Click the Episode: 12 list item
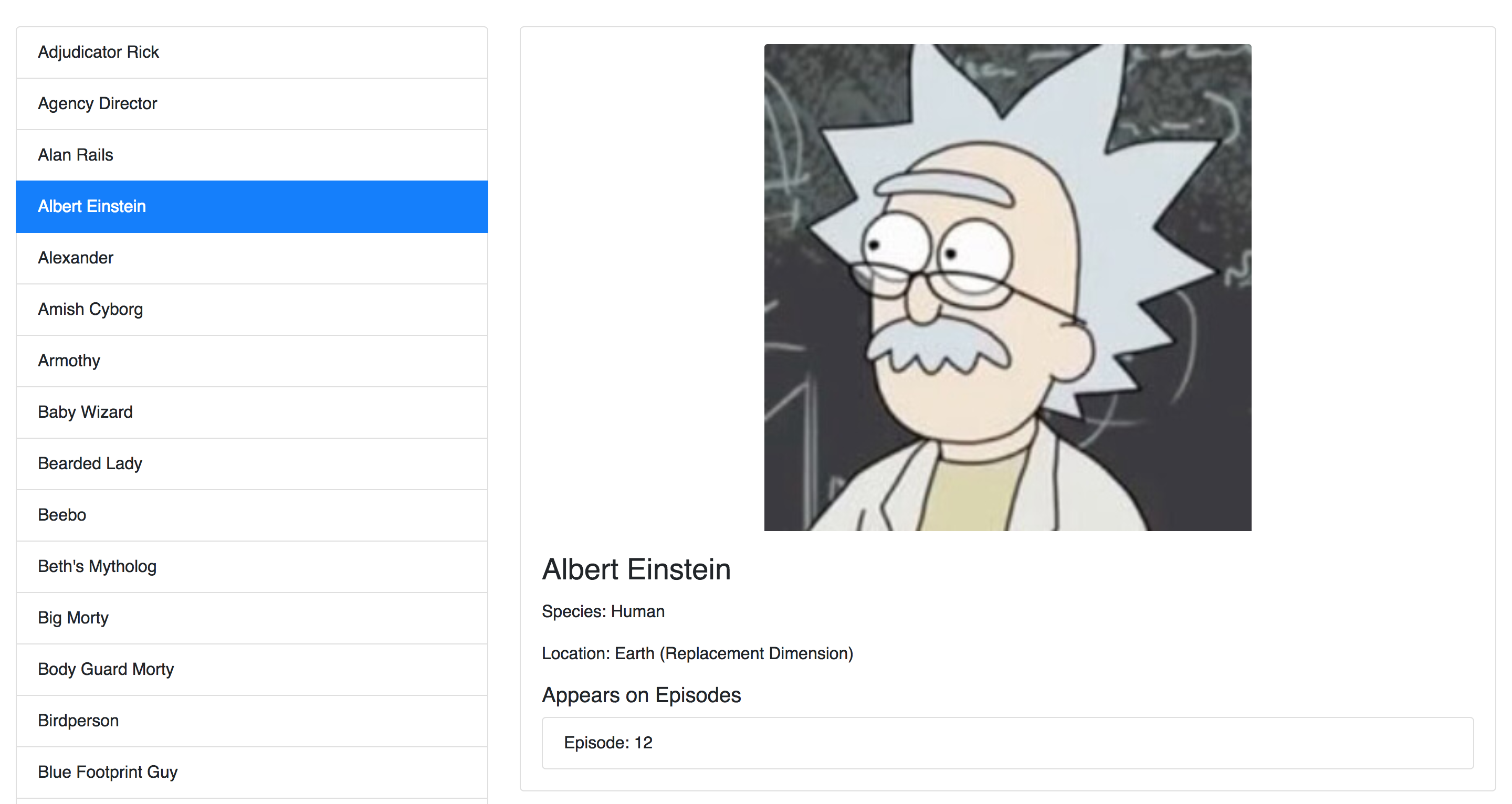This screenshot has width=1512, height=804. click(x=1007, y=743)
